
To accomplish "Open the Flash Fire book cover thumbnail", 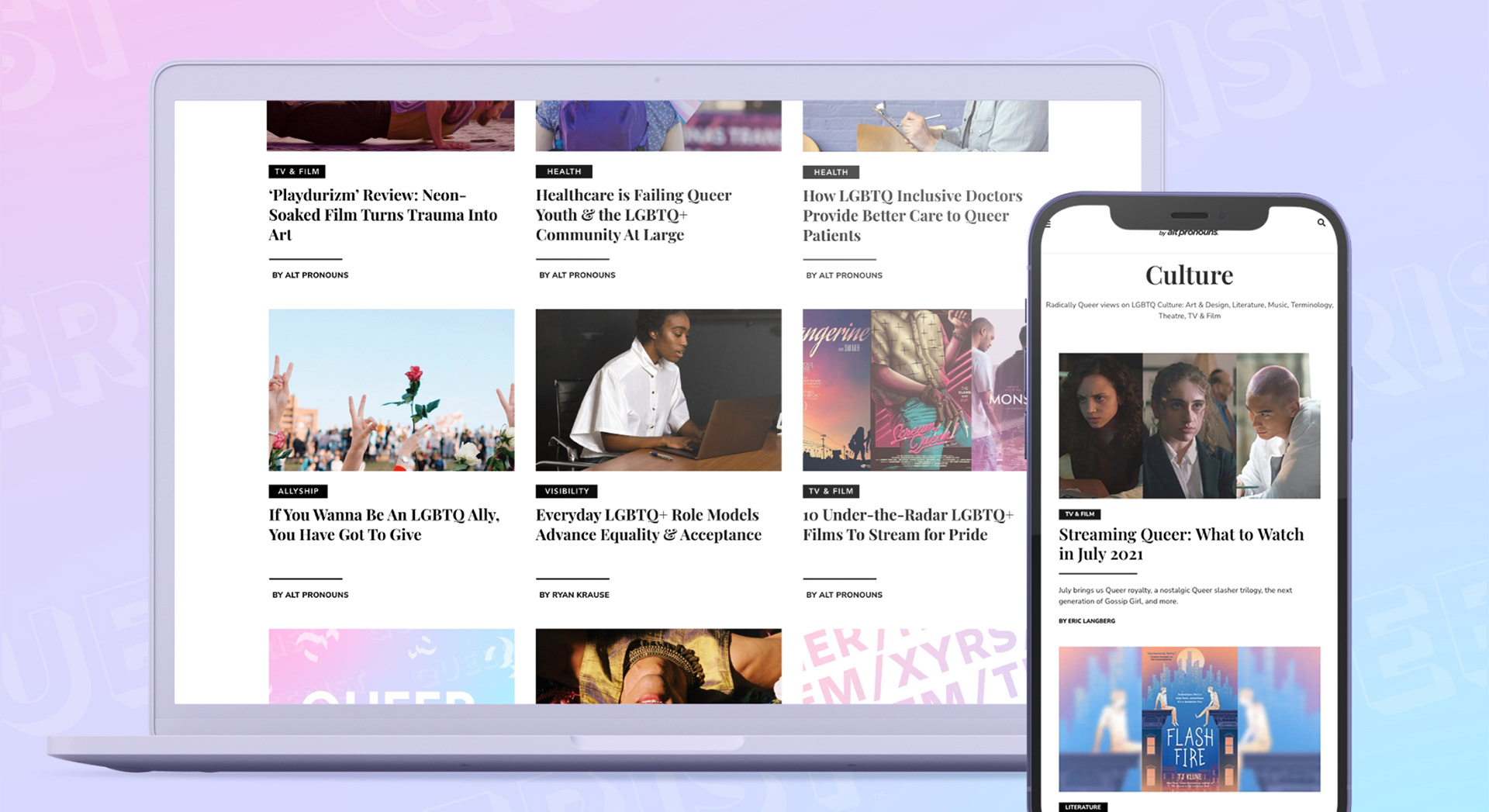I will tap(1189, 719).
